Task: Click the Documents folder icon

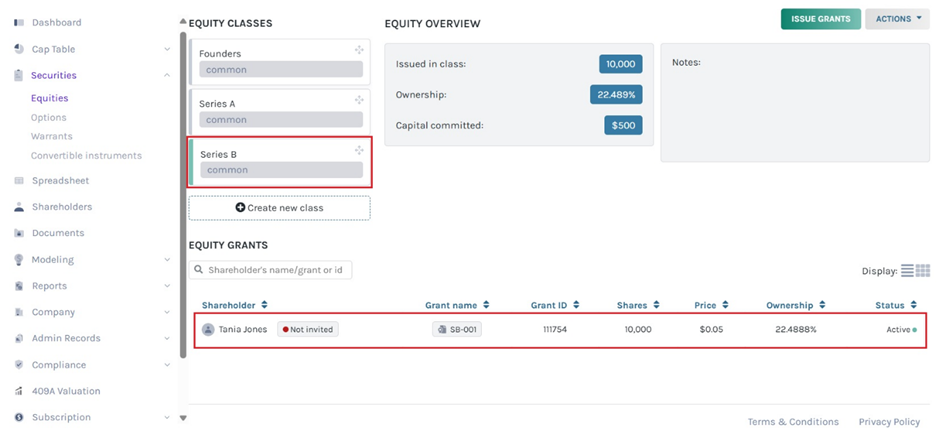Action: [19, 233]
